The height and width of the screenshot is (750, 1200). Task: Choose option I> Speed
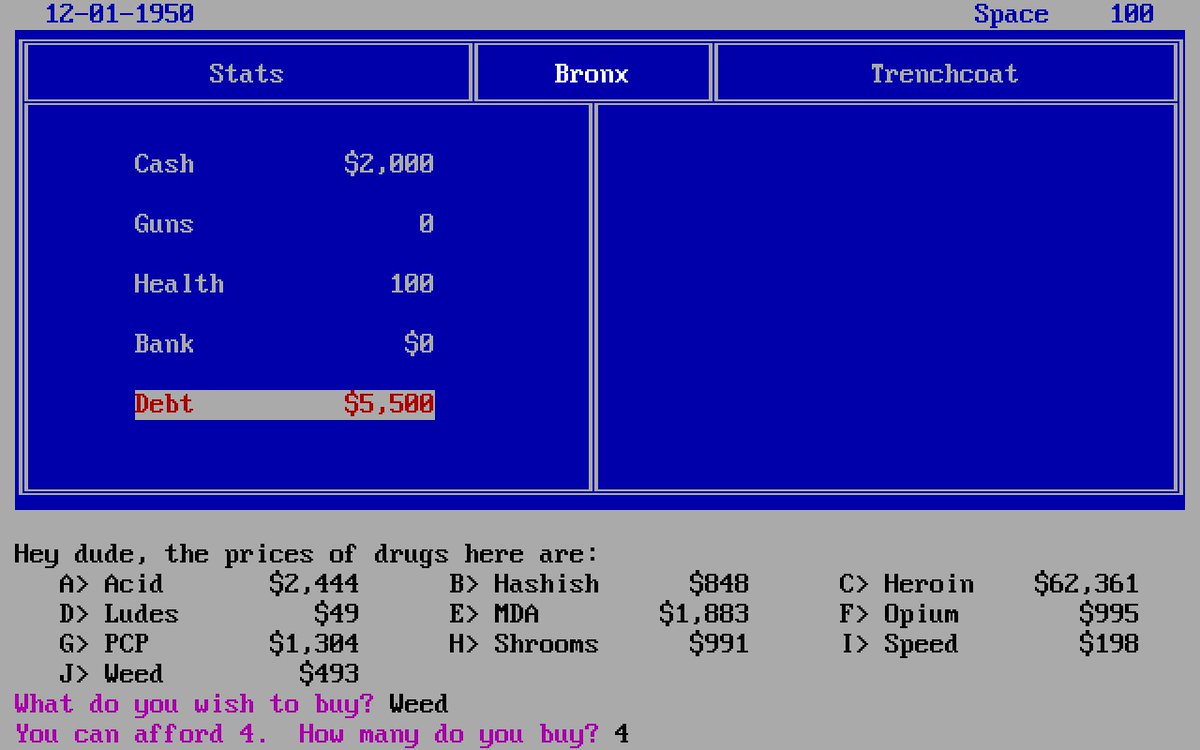click(899, 644)
